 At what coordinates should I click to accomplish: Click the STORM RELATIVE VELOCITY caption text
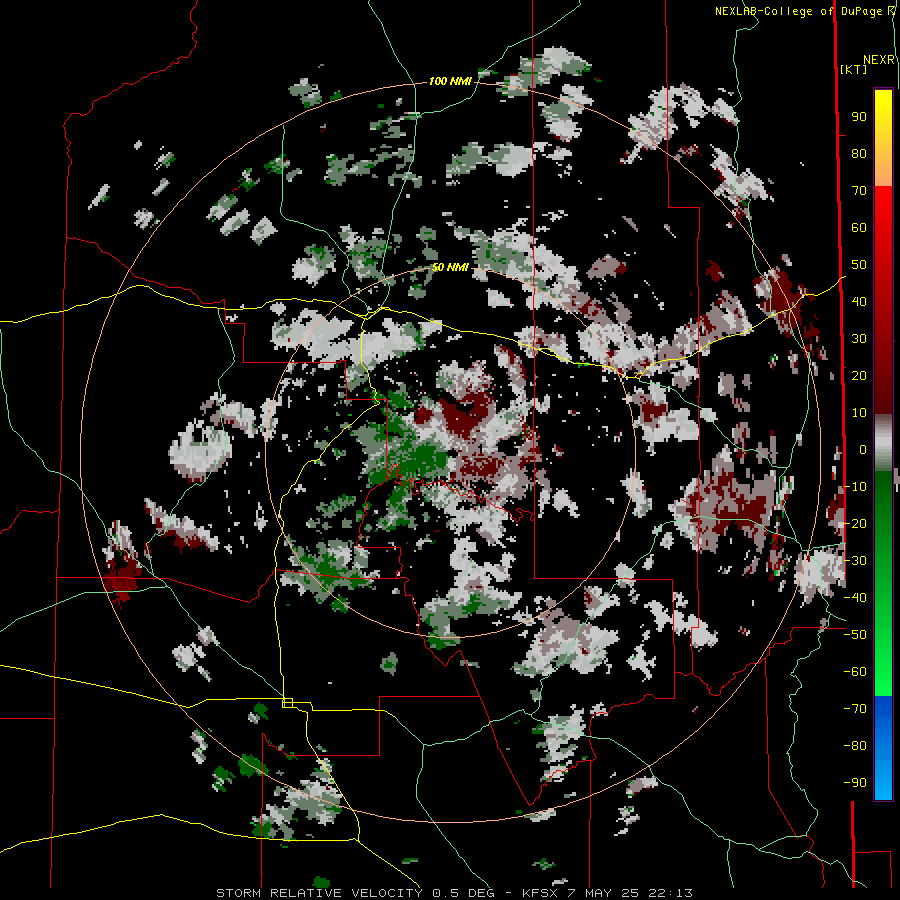[321, 893]
